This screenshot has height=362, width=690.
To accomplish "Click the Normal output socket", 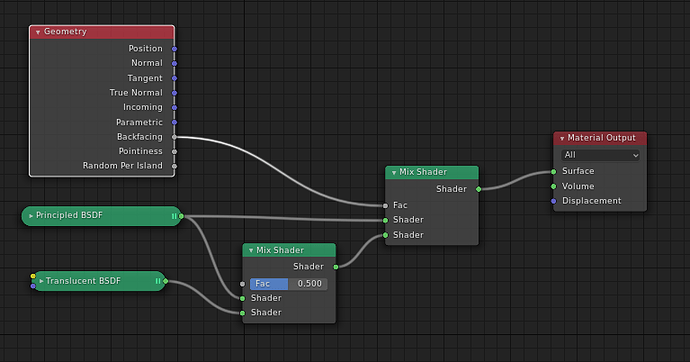I will (x=174, y=63).
